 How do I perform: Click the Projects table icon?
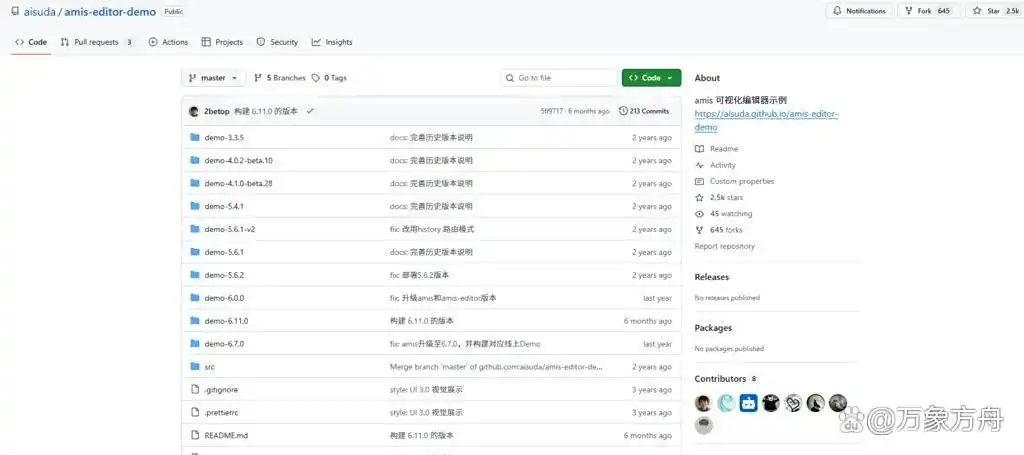pyautogui.click(x=206, y=42)
